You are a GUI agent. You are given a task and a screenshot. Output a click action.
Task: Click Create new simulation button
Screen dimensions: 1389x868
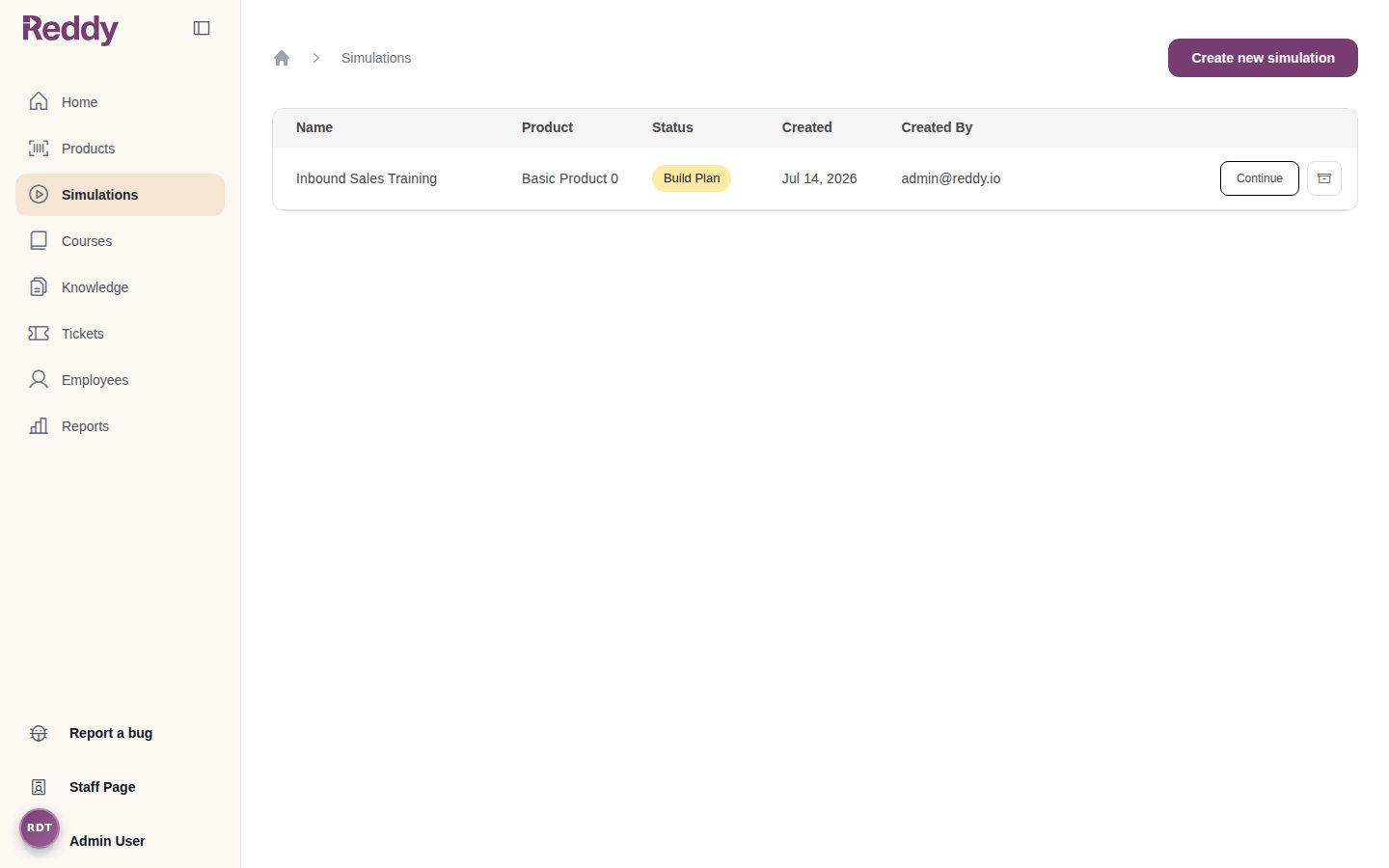pos(1263,58)
